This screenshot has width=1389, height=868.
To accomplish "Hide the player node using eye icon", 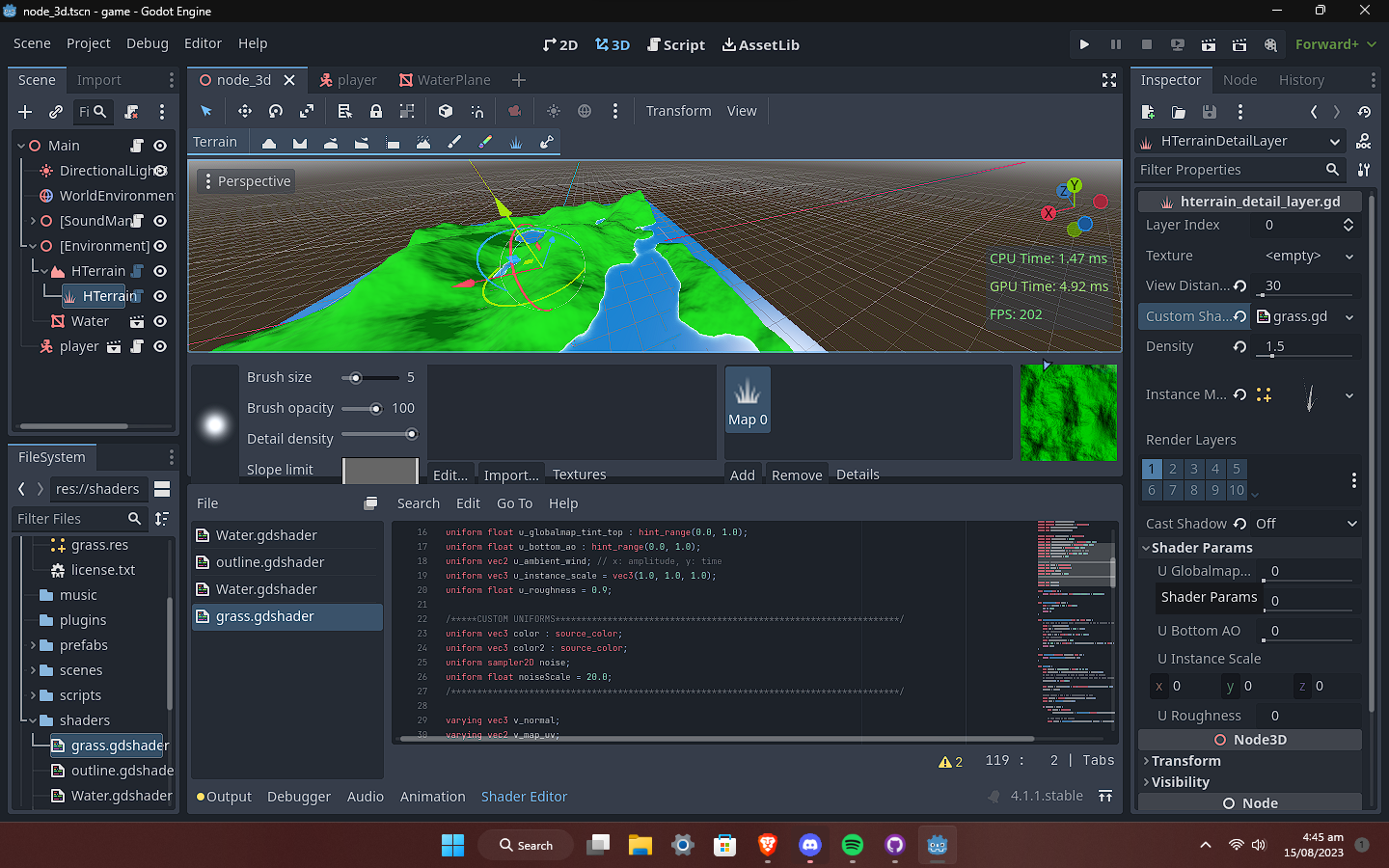I will [160, 346].
